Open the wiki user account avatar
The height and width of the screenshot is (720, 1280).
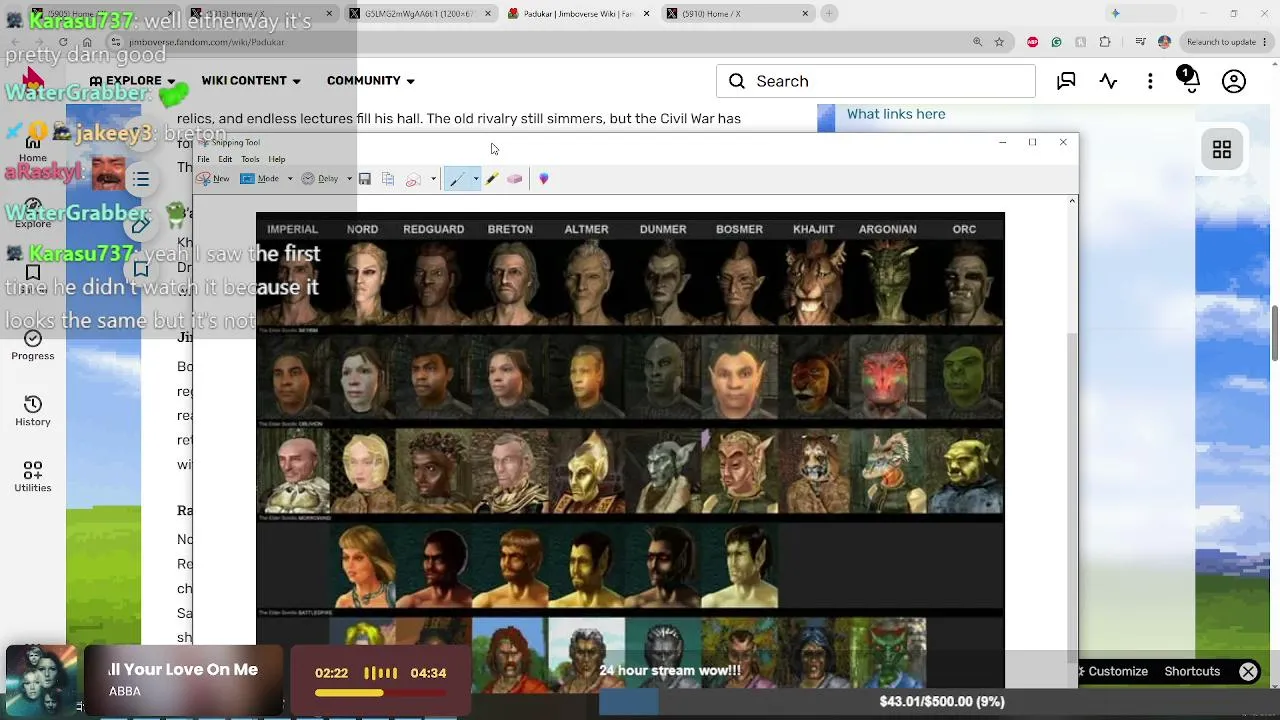pos(1234,81)
